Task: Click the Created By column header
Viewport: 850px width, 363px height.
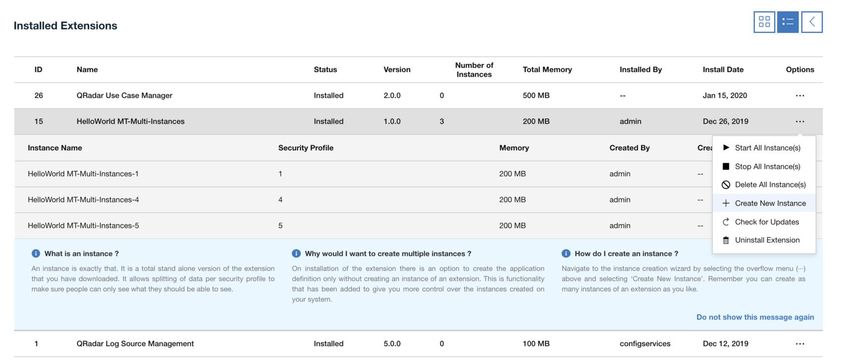Action: click(x=629, y=147)
